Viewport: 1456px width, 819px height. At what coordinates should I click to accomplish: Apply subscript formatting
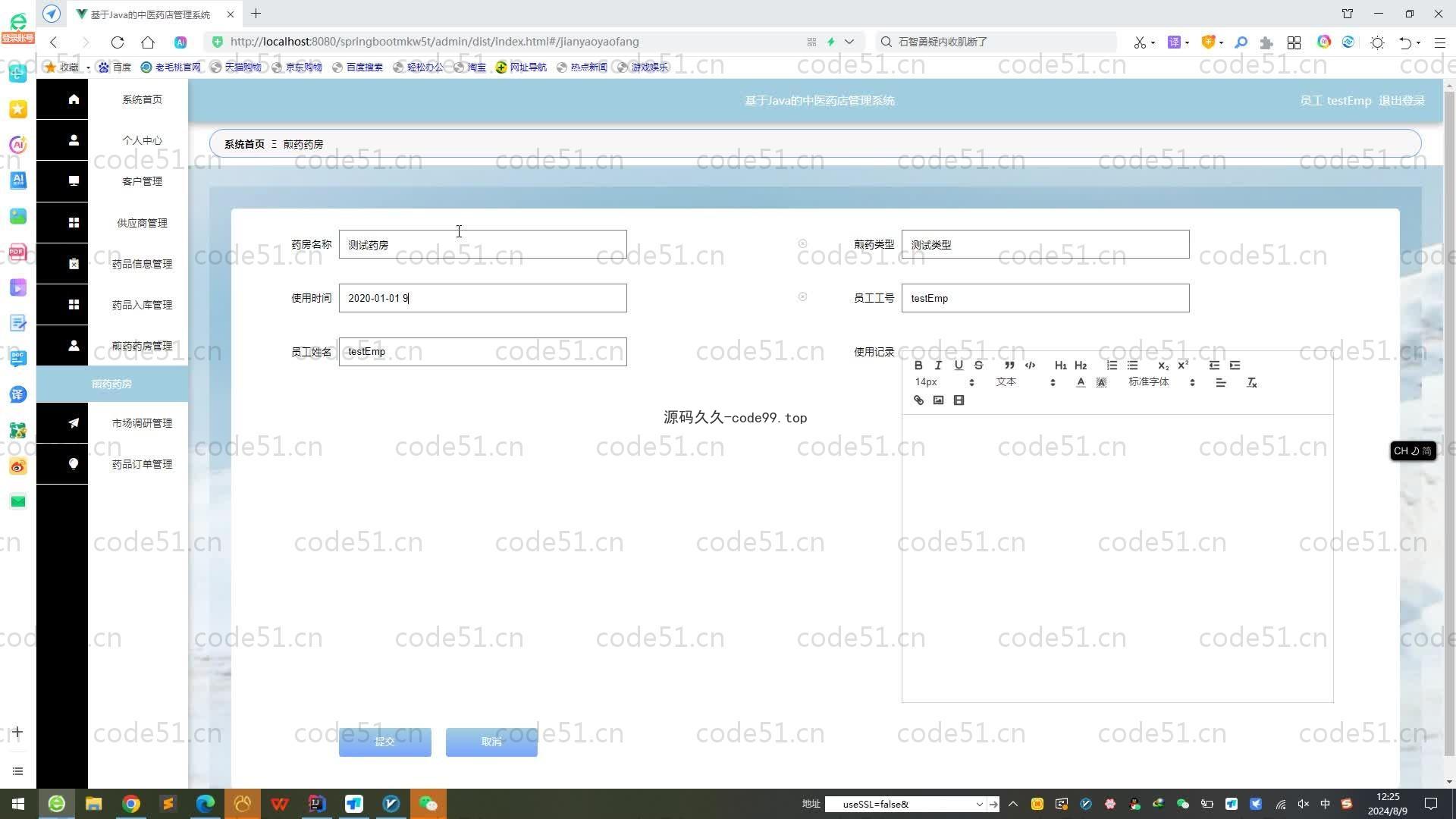point(1163,366)
